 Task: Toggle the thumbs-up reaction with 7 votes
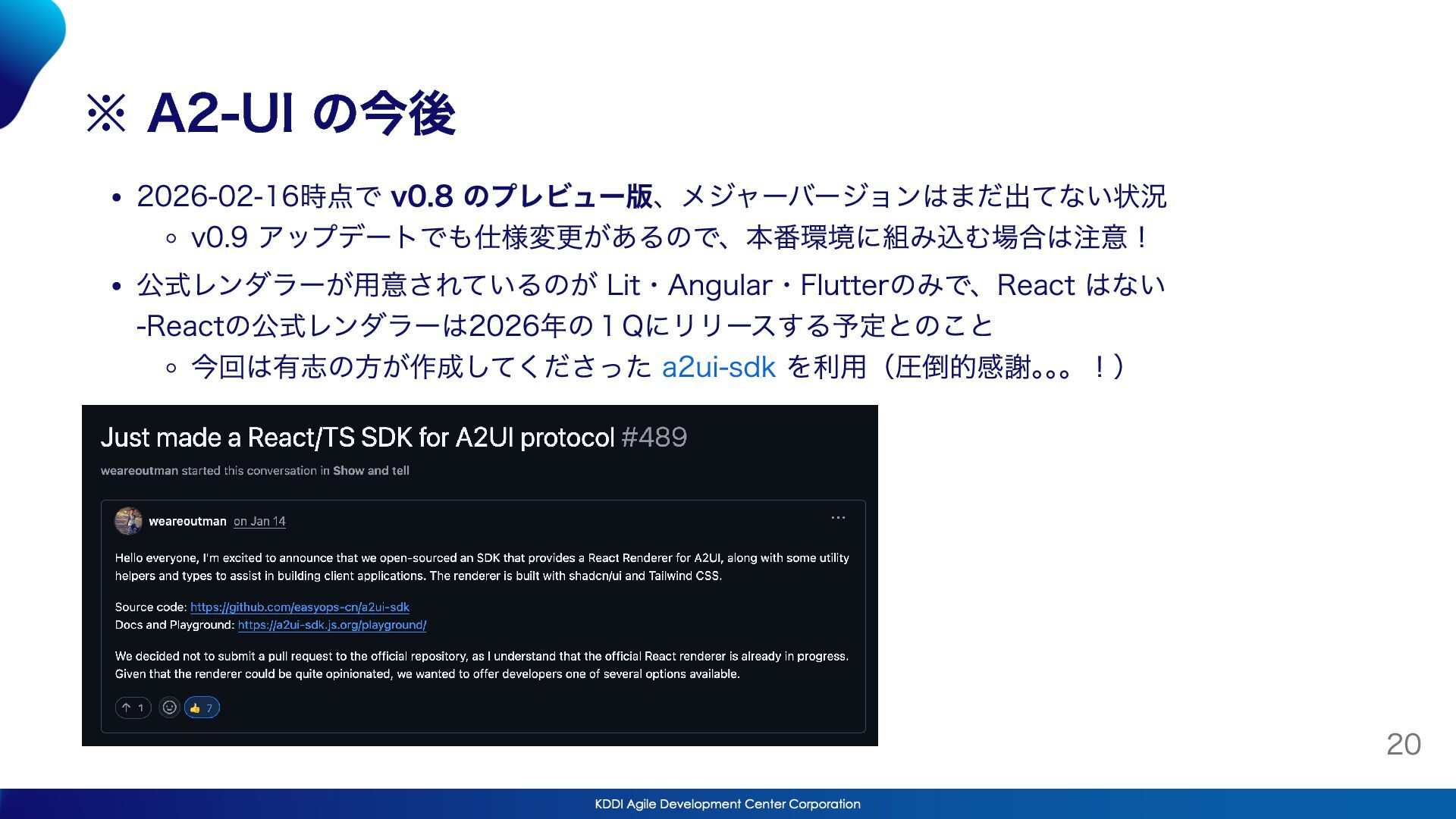point(202,708)
